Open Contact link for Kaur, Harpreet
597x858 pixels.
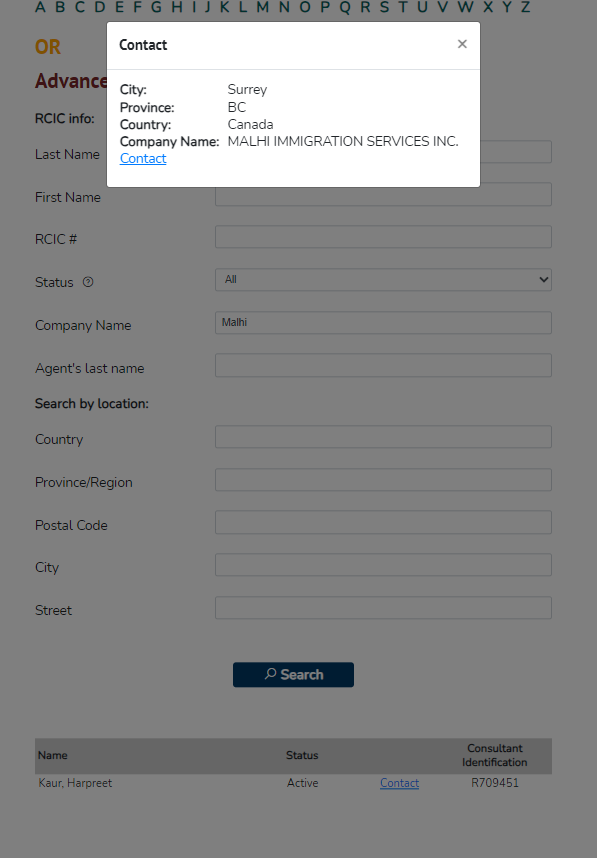[x=399, y=783]
